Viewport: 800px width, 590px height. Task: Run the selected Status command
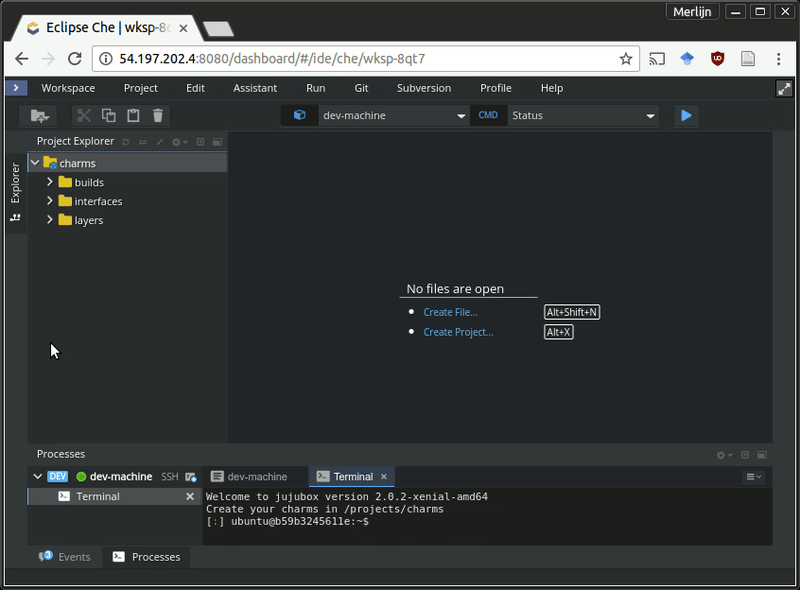tap(686, 115)
